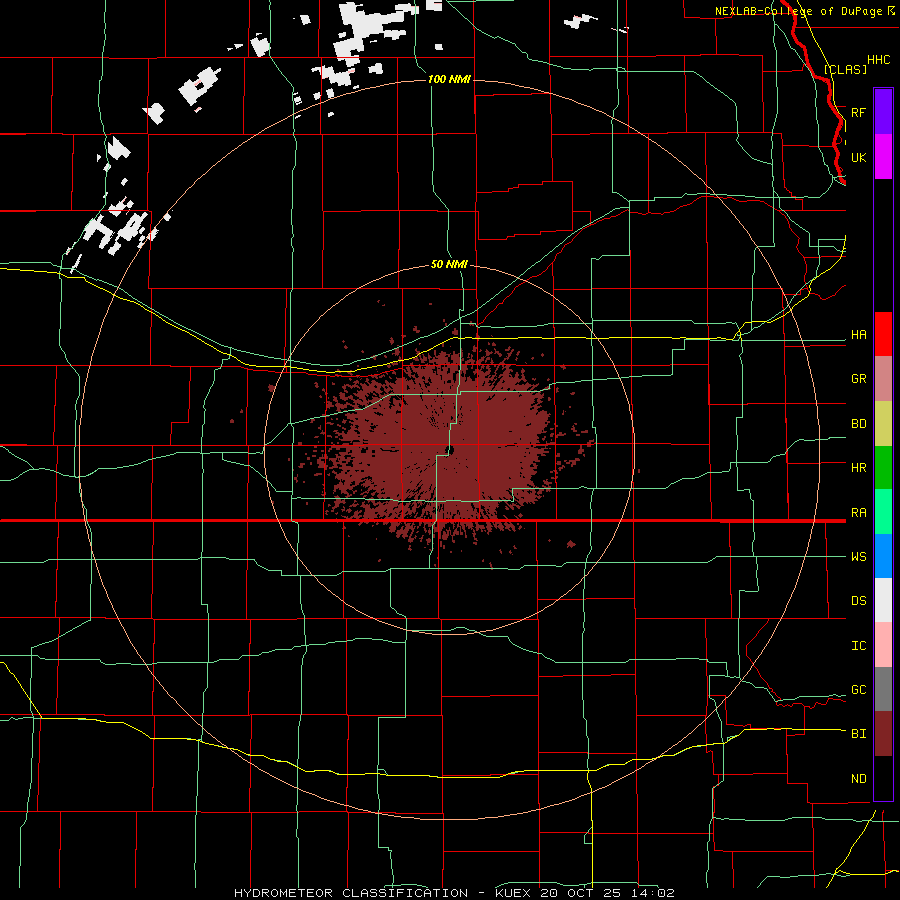Click the UK magenta color swatch
The width and height of the screenshot is (900, 900).
pyautogui.click(x=883, y=157)
